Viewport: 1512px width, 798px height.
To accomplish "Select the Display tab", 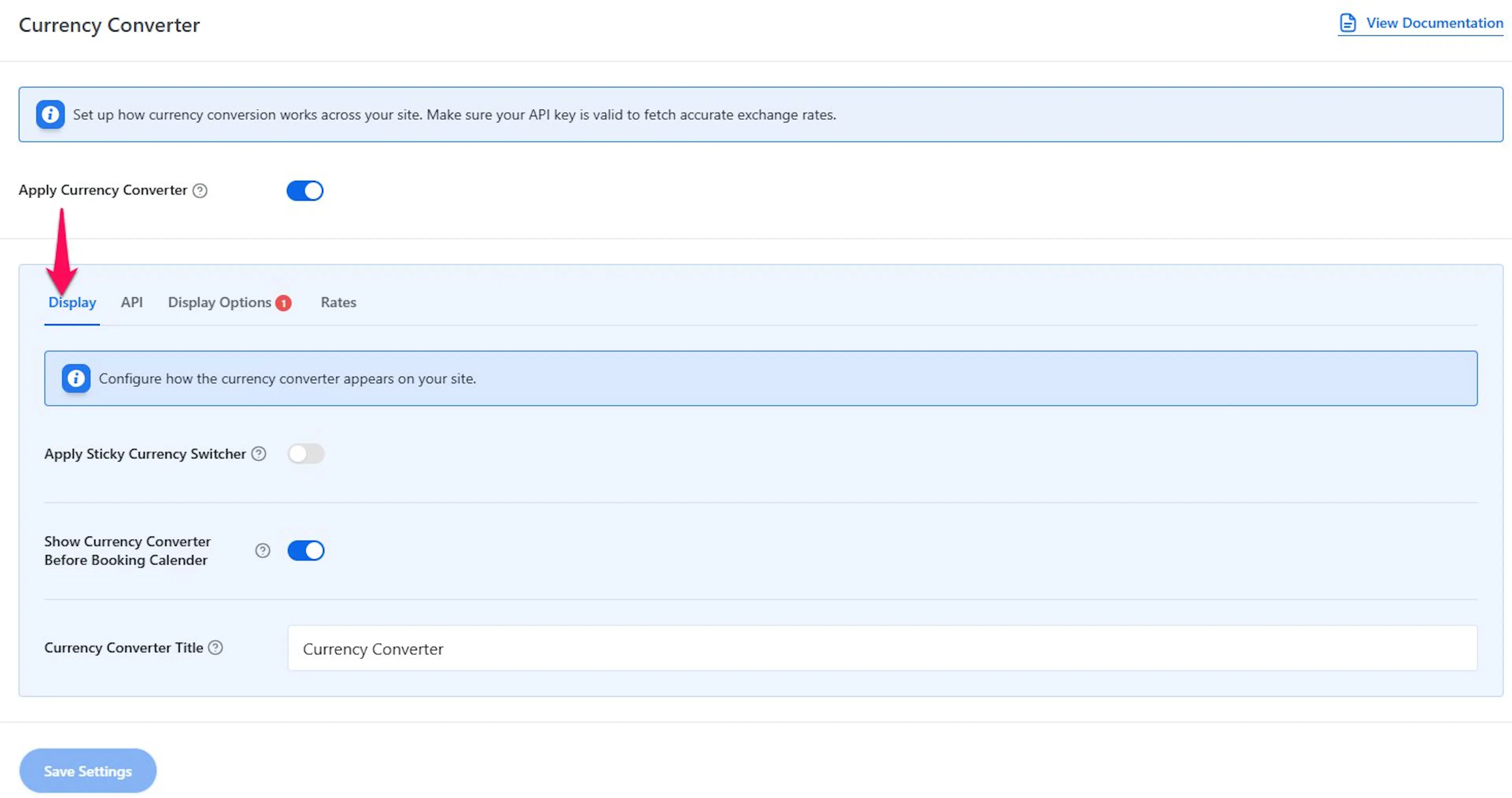I will pyautogui.click(x=72, y=302).
